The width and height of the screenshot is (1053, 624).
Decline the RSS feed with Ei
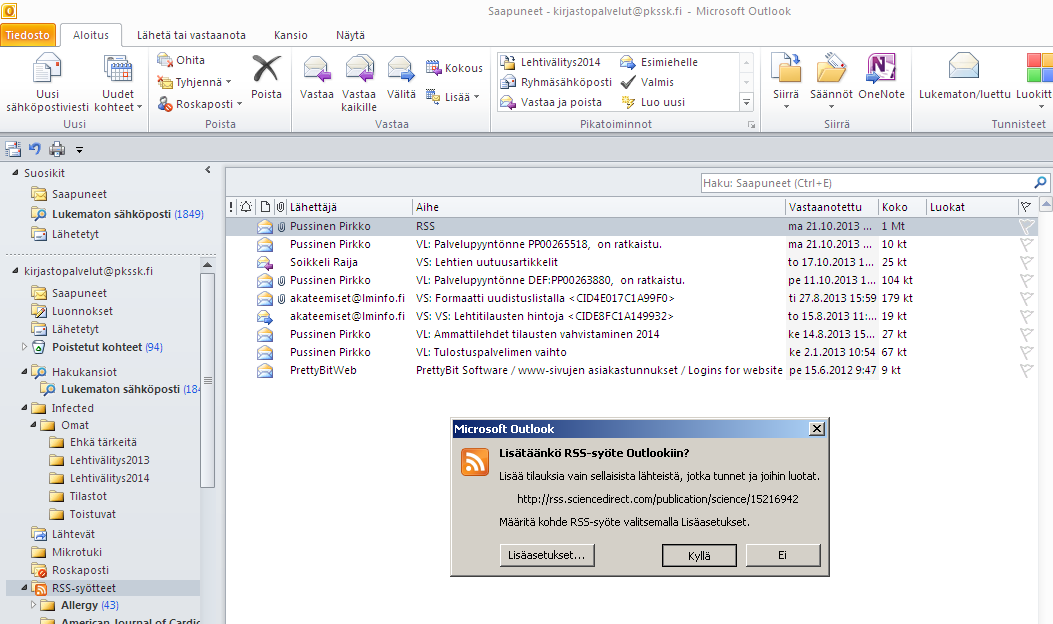(x=782, y=555)
